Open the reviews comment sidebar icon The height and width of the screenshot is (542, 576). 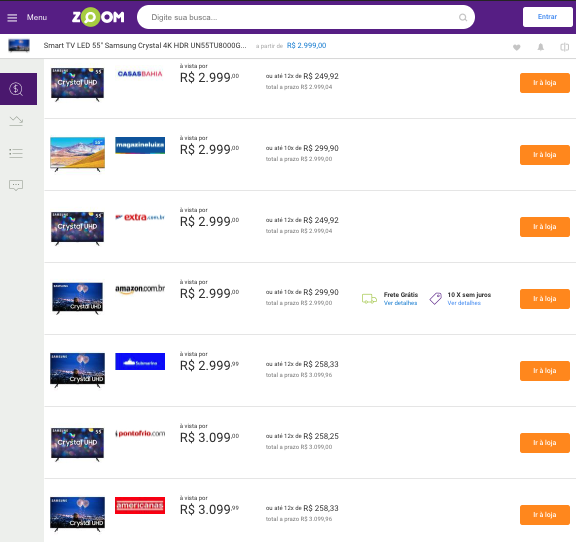[16, 185]
